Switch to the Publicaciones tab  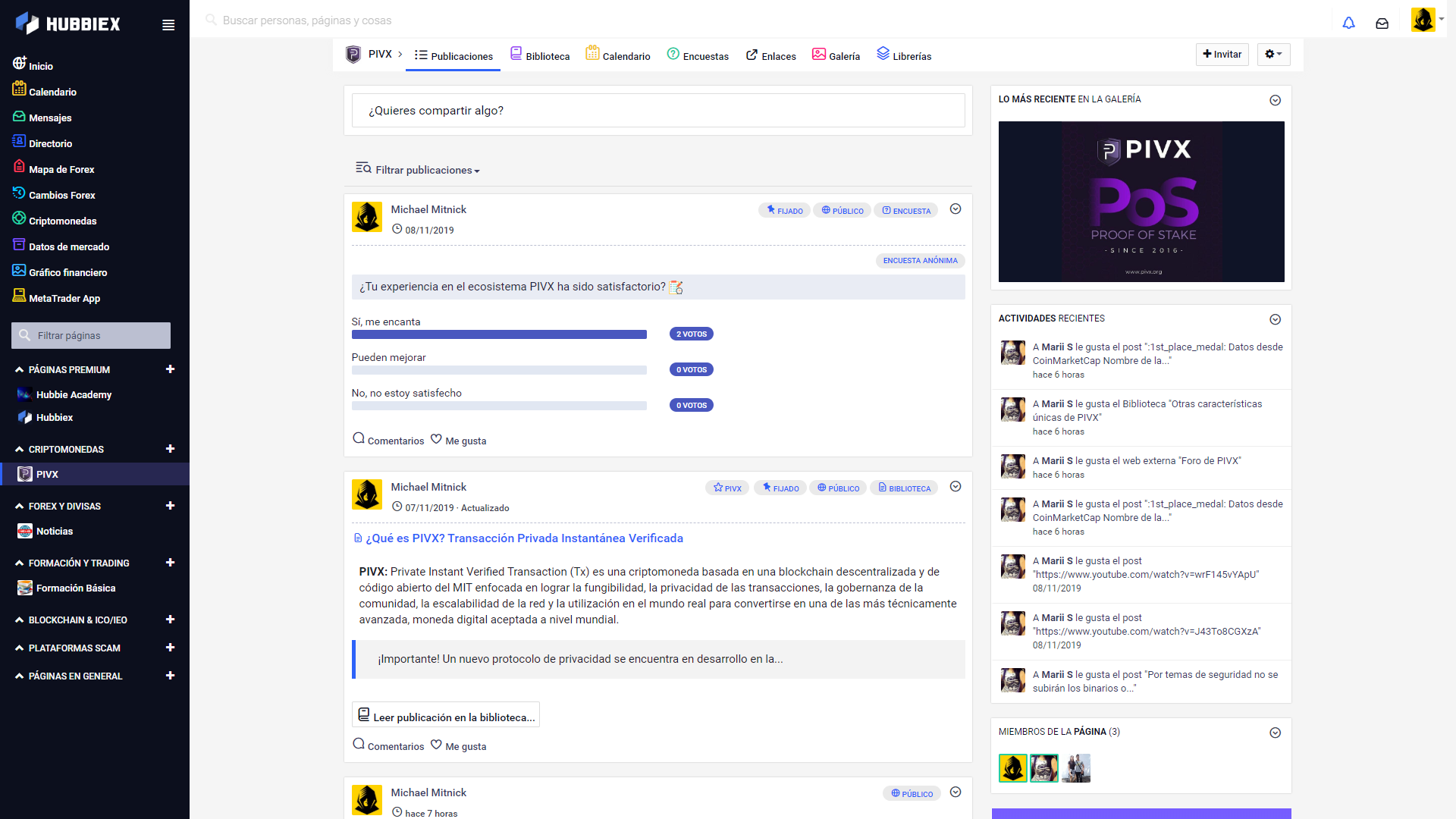pyautogui.click(x=453, y=55)
